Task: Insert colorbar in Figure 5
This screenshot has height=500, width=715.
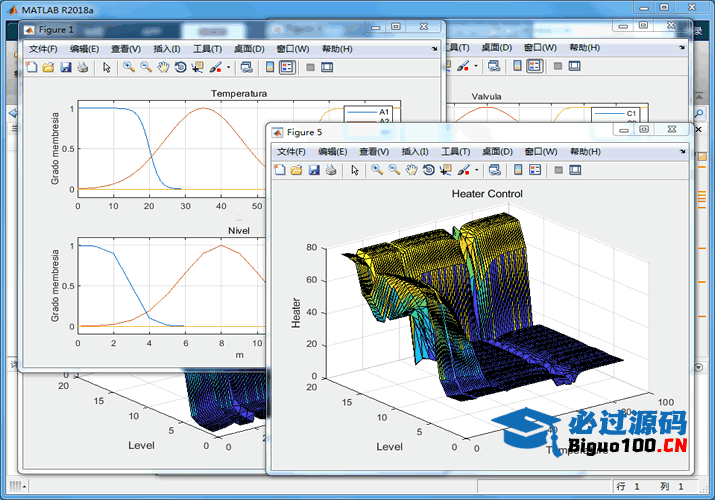Action: 518,170
